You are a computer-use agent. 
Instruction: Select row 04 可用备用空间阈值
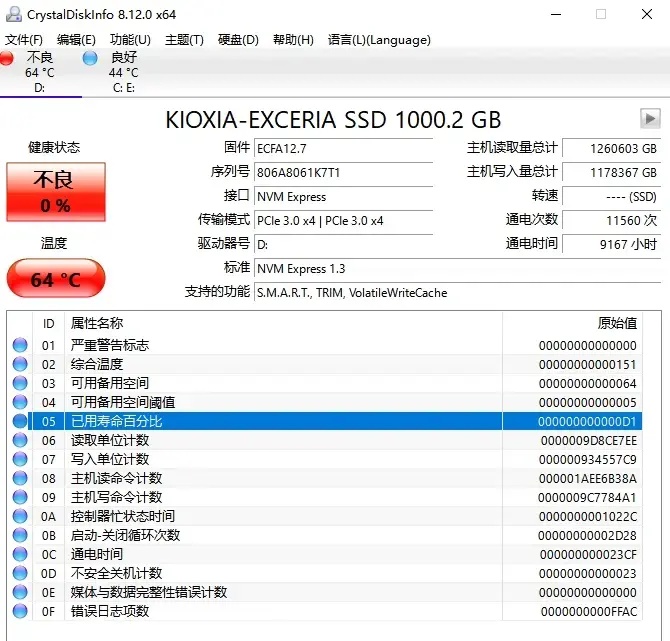[325, 403]
